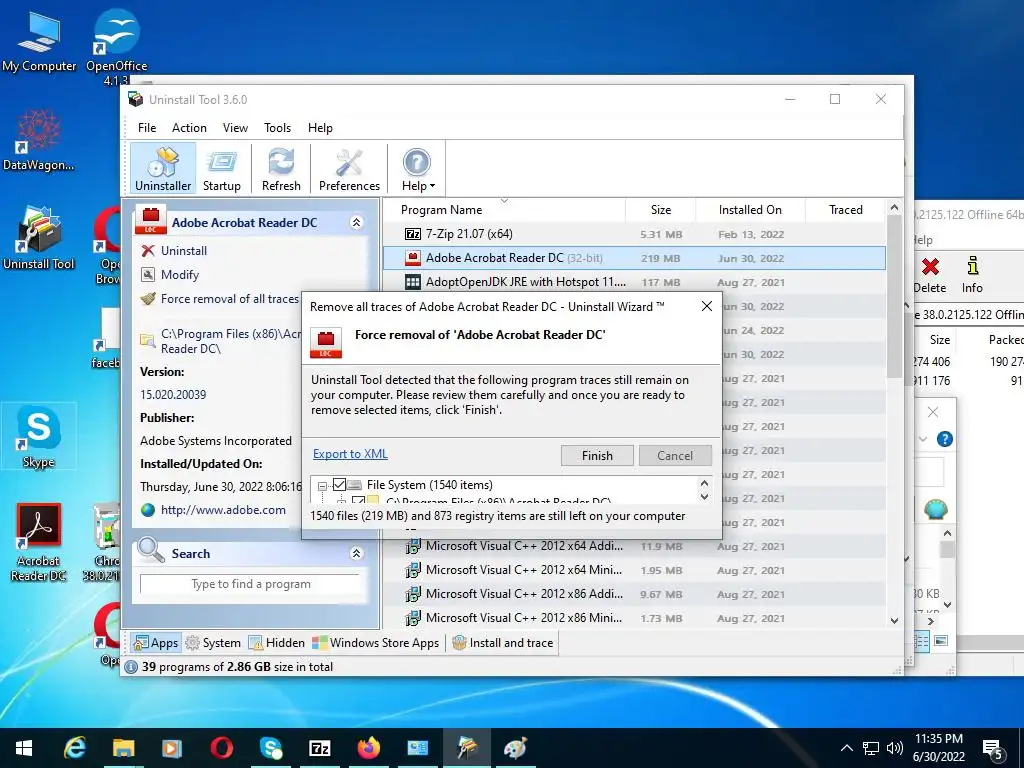Click the 'Type to find a program' field
1024x768 pixels.
click(x=251, y=584)
